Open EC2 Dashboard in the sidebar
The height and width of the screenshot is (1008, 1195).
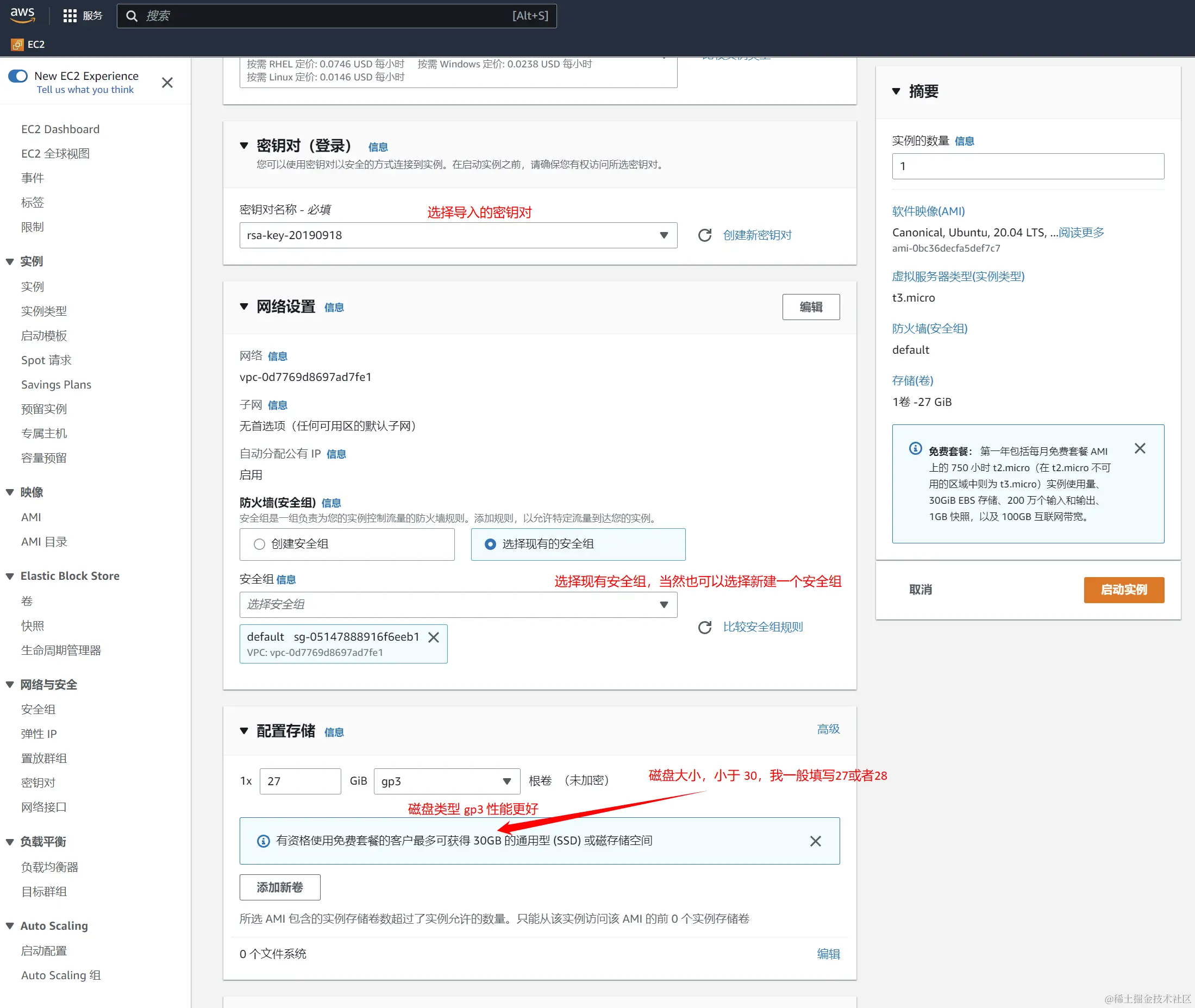tap(60, 129)
